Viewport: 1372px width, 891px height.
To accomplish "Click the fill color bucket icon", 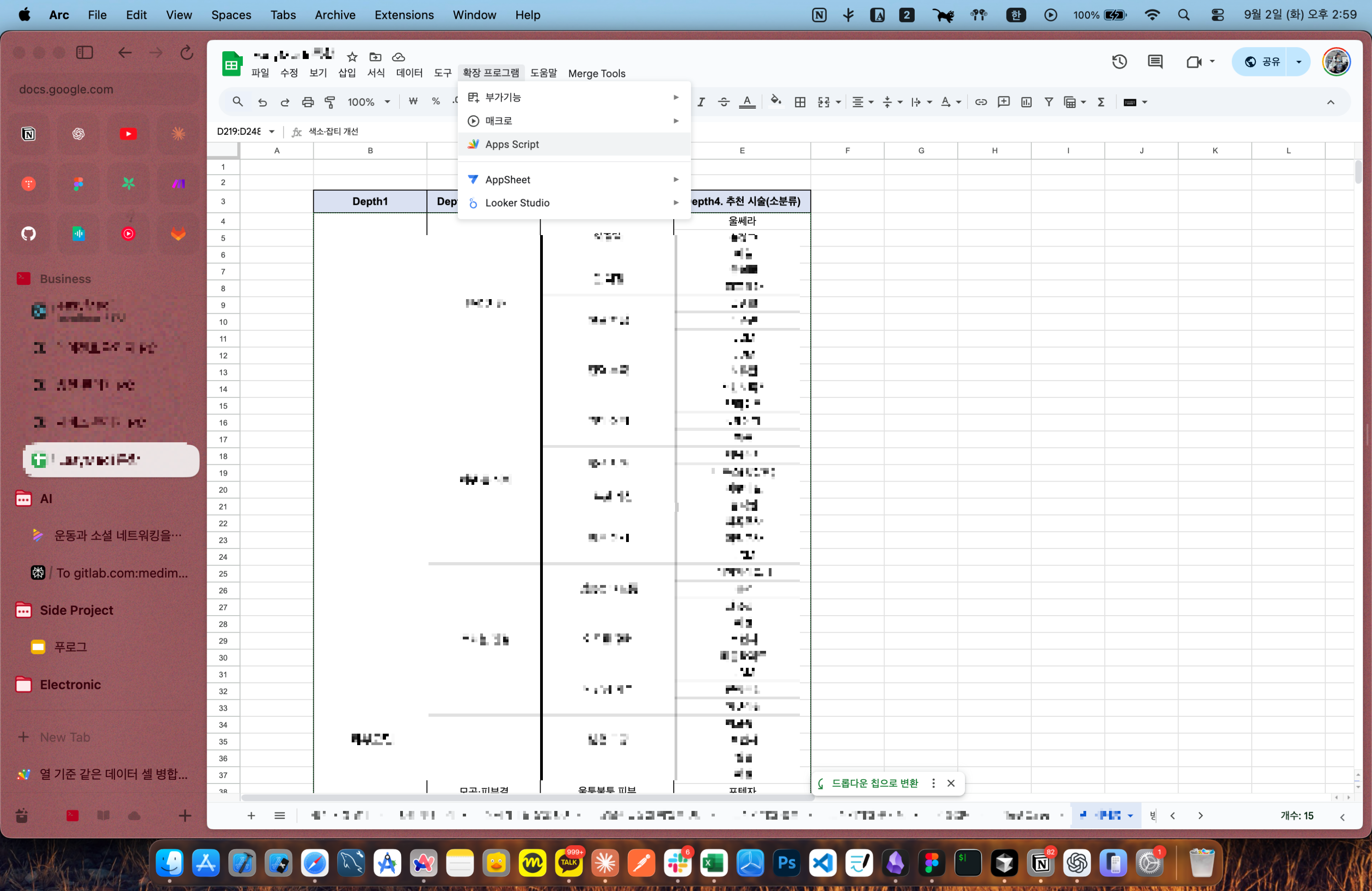I will coord(776,102).
